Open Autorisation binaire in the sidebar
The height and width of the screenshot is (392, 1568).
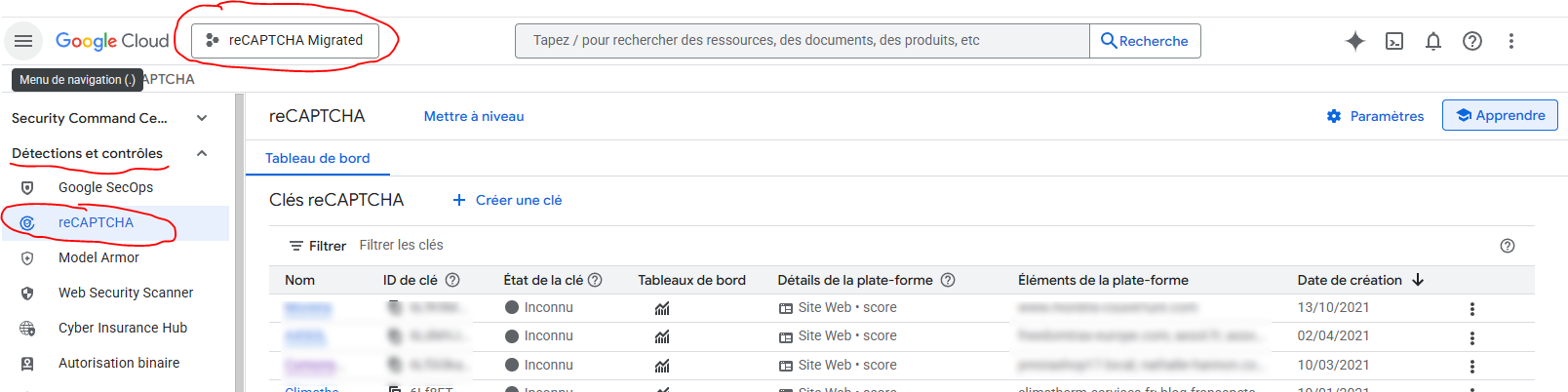click(119, 363)
